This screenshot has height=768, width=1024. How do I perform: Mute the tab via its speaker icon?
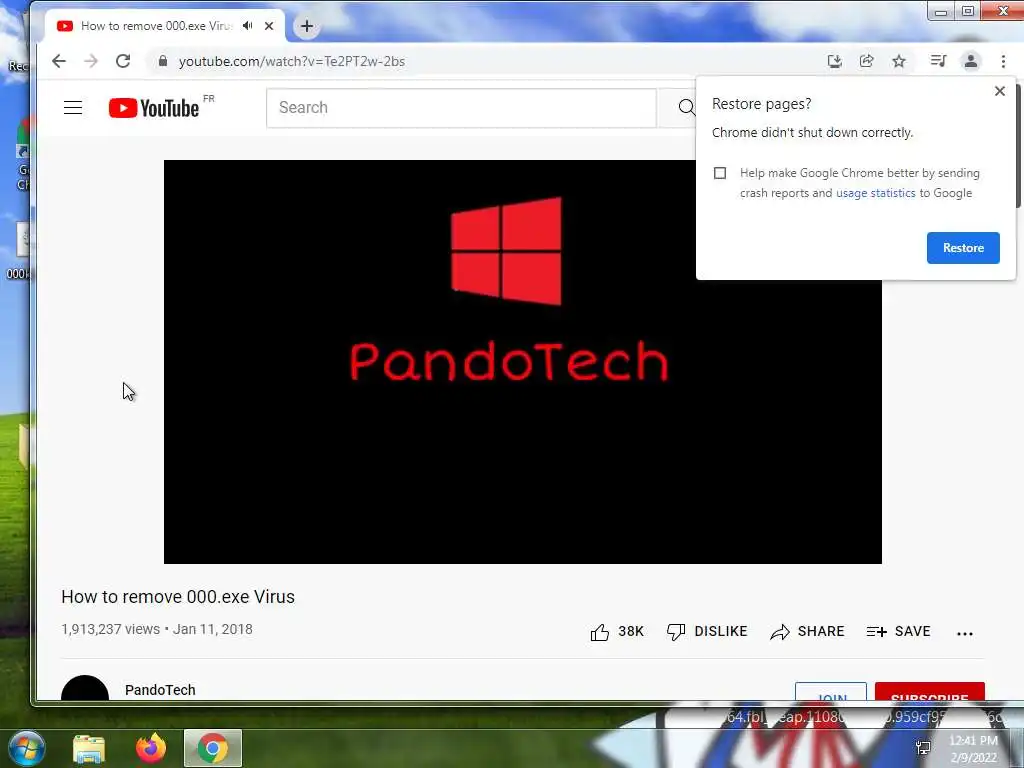tap(248, 26)
